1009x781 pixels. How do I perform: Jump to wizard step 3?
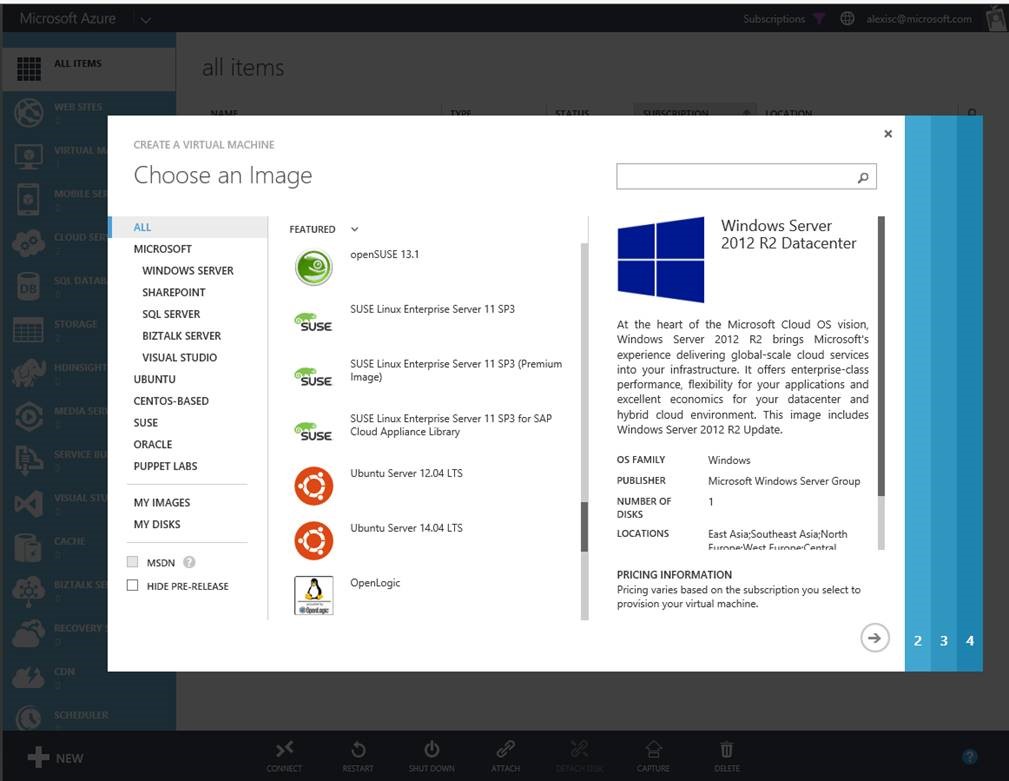click(943, 641)
